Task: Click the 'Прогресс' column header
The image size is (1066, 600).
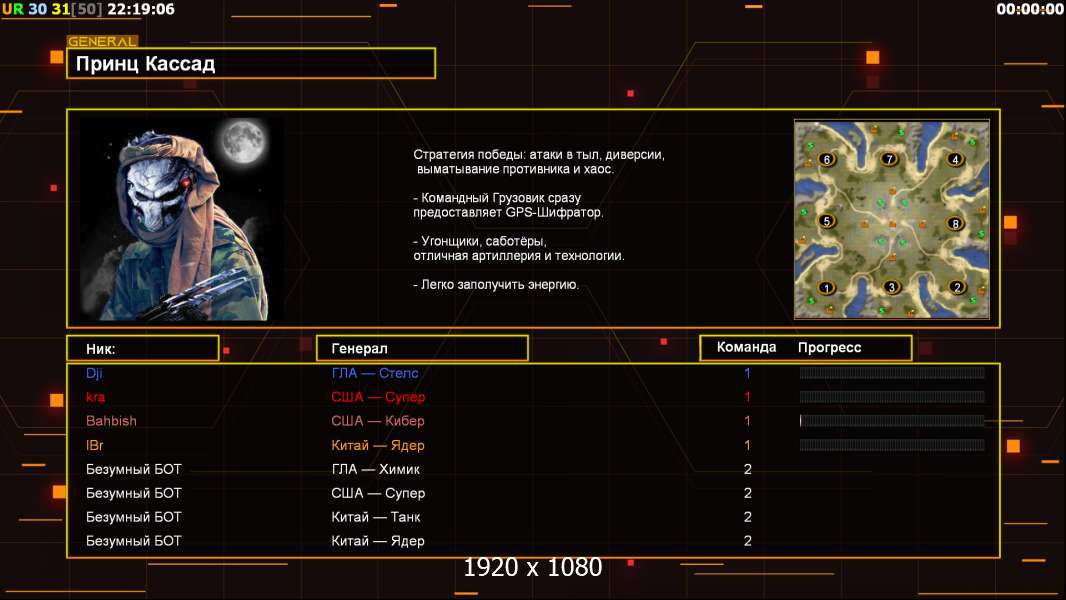Action: [x=829, y=347]
